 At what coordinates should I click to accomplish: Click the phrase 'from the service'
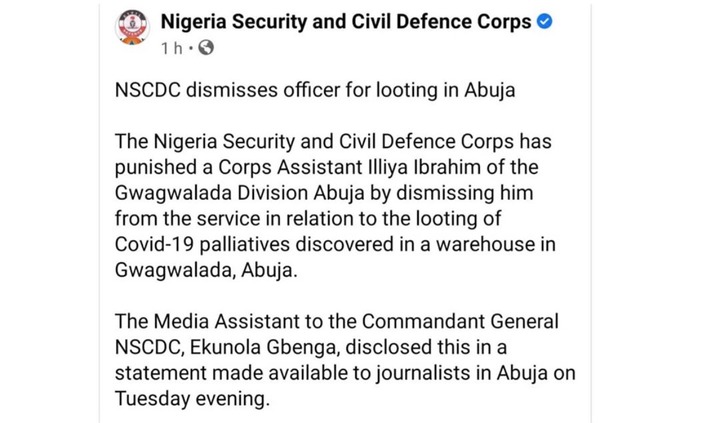[187, 219]
